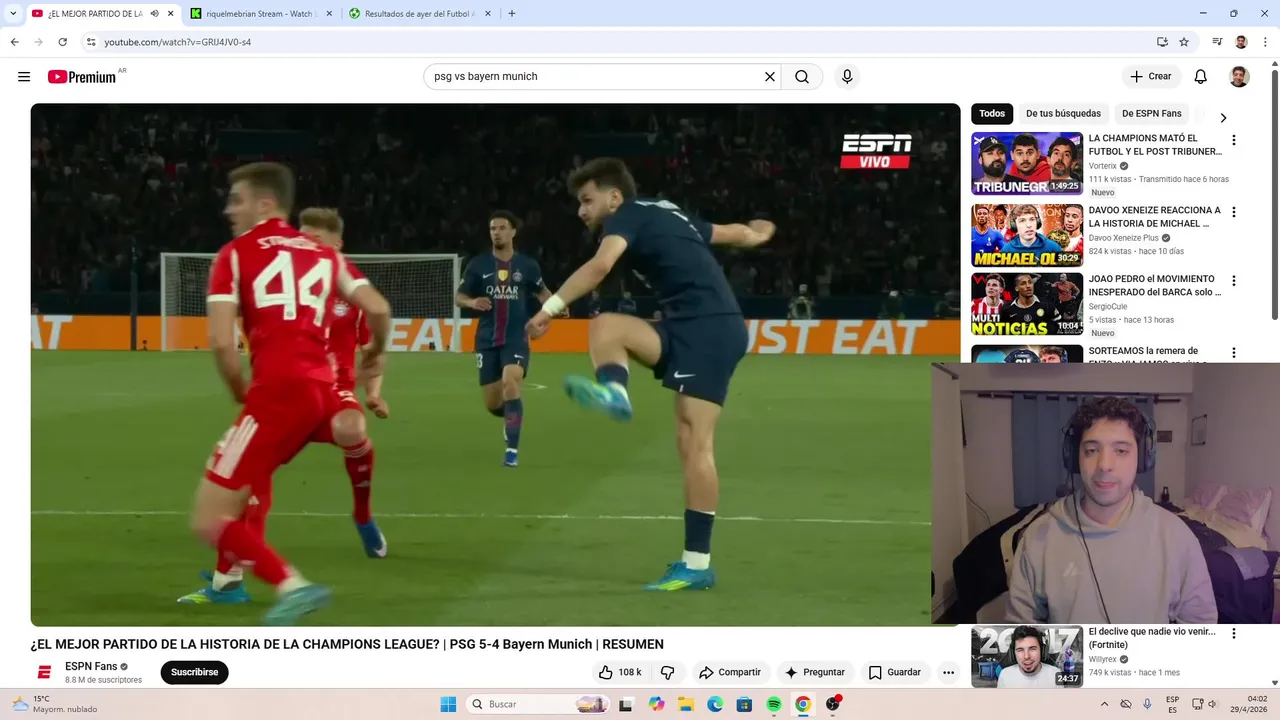Mute the playing YouTube tab via speaker icon
Image resolution: width=1280 pixels, height=720 pixels.
(154, 14)
